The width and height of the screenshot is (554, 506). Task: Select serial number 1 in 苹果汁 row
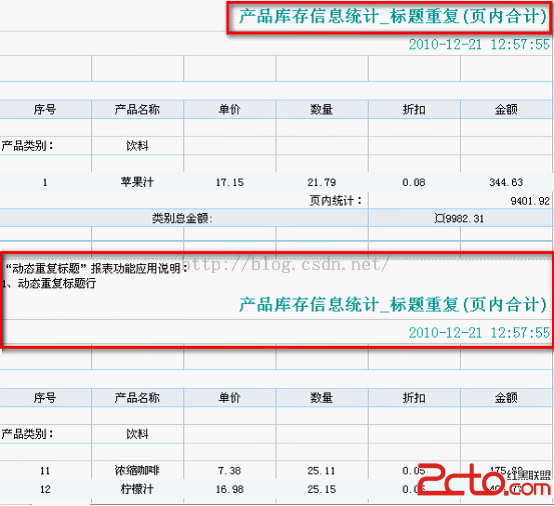pyautogui.click(x=45, y=183)
